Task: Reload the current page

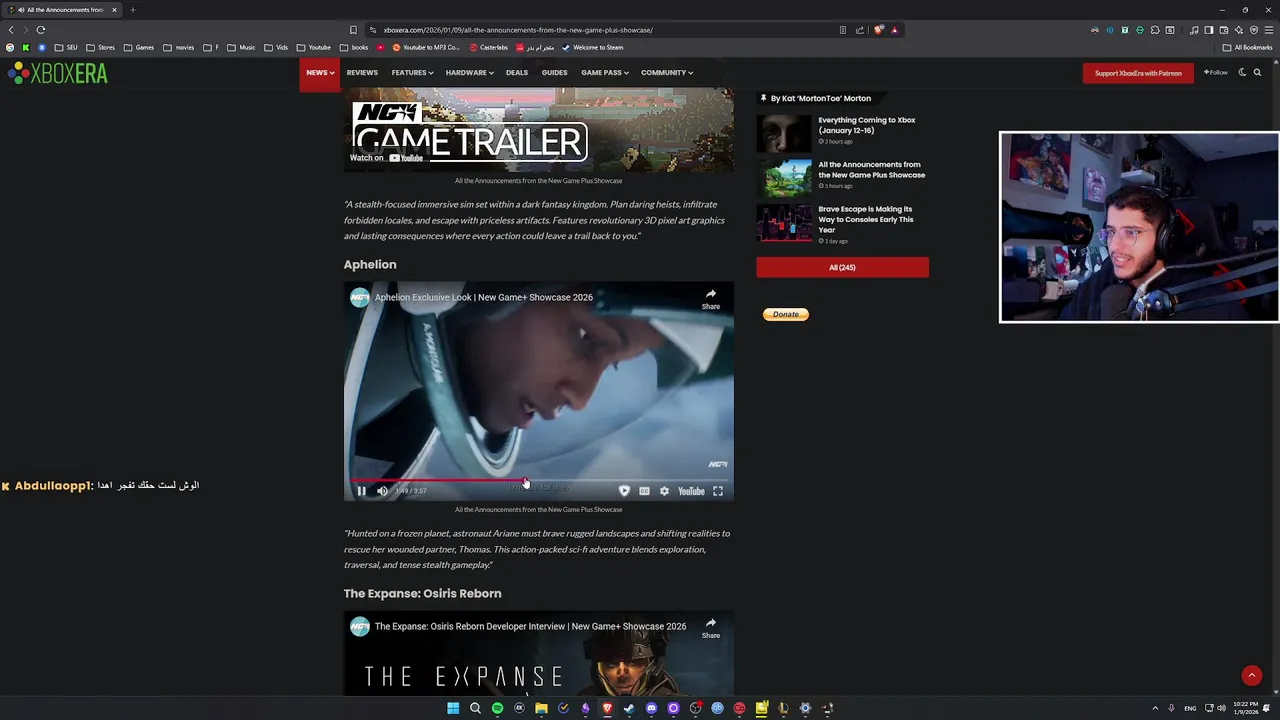Action: pyautogui.click(x=41, y=30)
